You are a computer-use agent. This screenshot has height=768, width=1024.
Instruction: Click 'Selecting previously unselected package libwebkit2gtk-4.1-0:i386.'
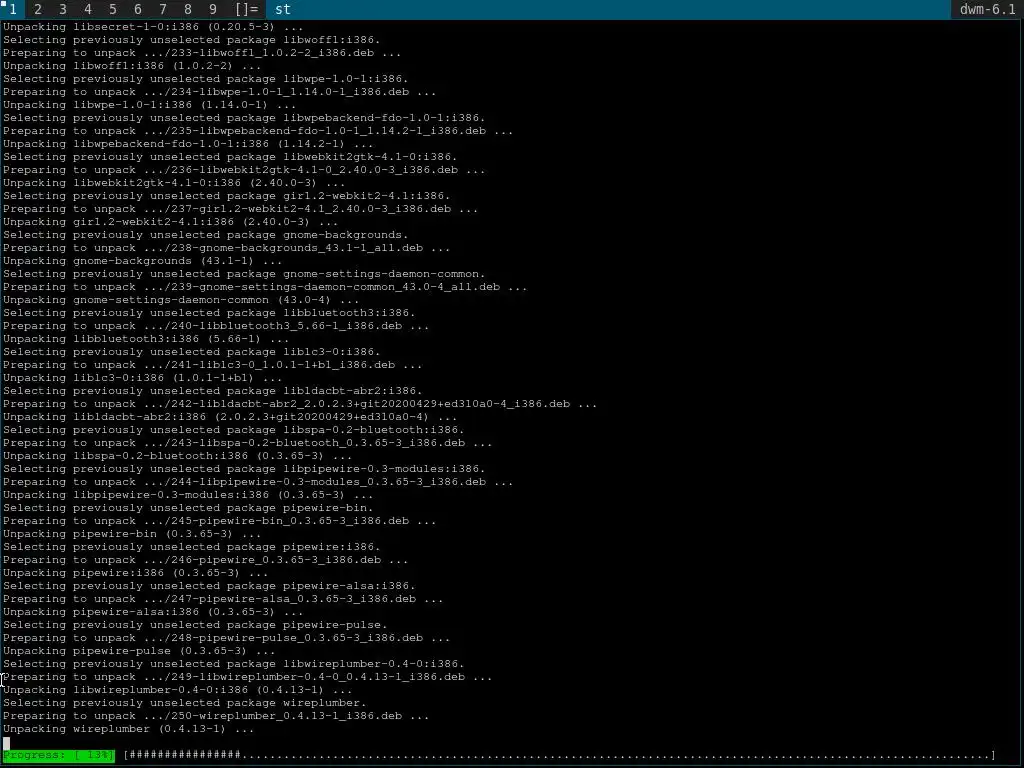[x=230, y=157]
